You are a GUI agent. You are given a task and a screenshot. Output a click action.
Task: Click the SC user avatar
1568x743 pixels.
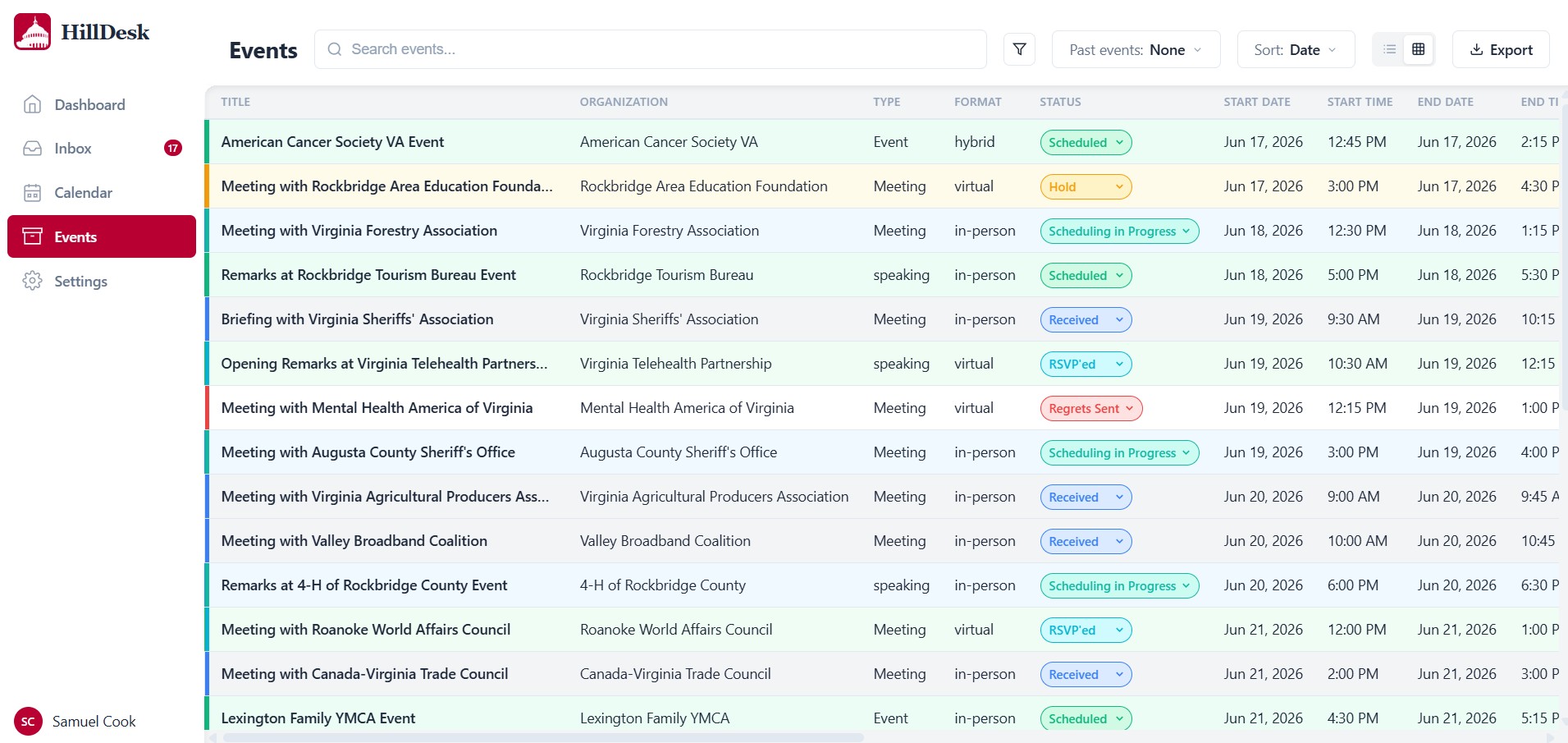coord(29,722)
